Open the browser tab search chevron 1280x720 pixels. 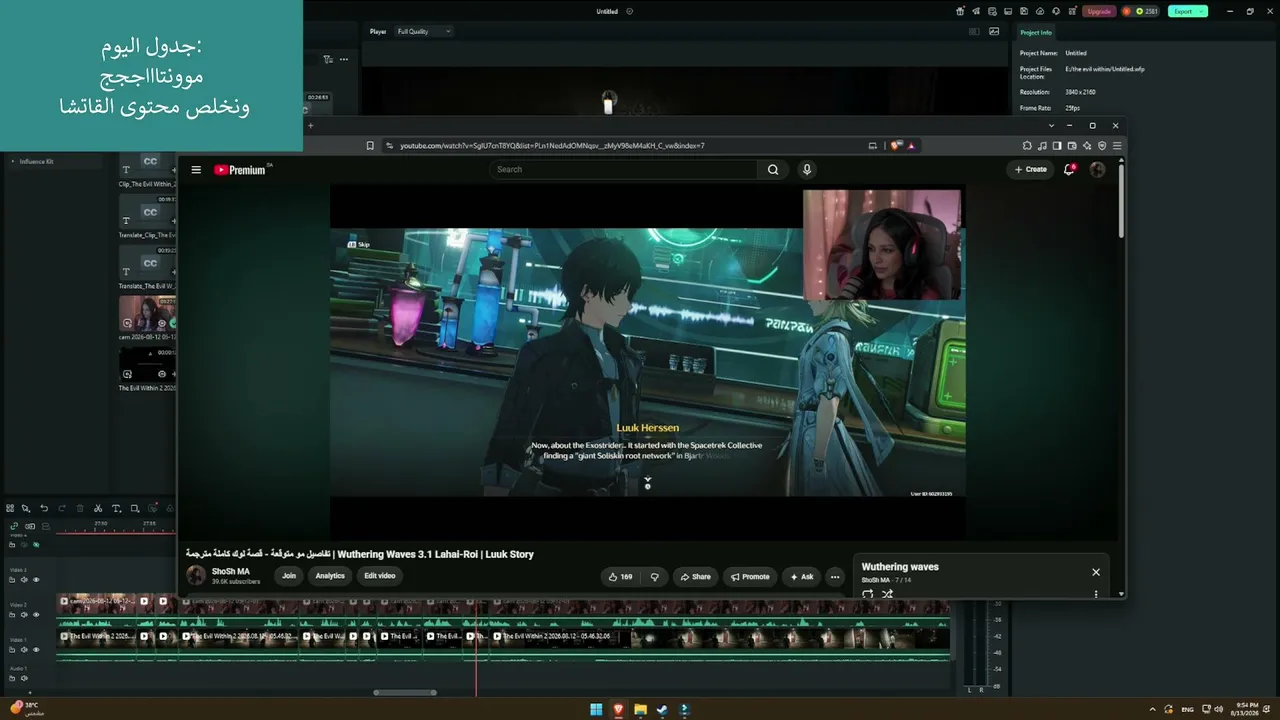1051,126
